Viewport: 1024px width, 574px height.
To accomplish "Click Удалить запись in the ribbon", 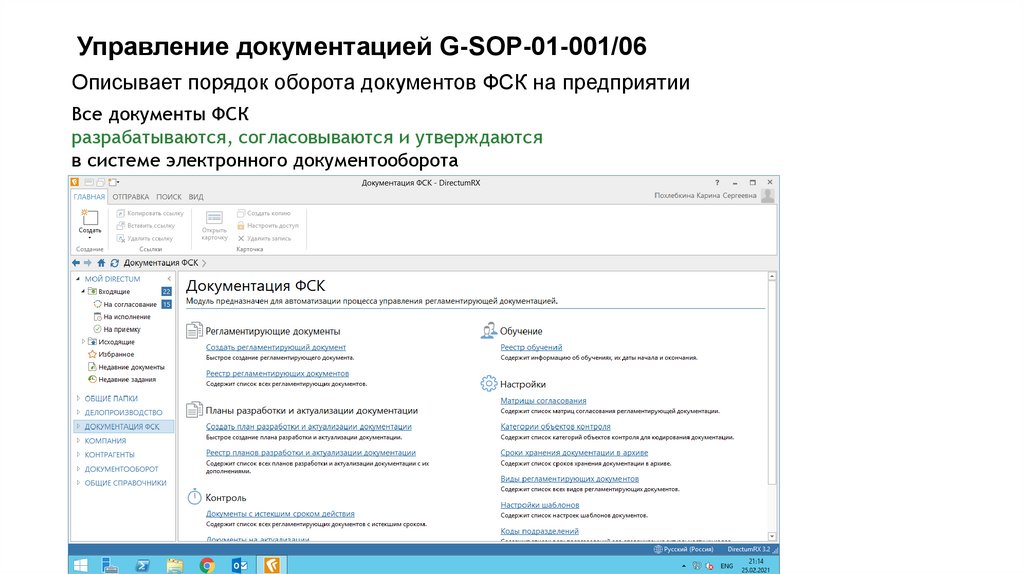I will [x=264, y=238].
